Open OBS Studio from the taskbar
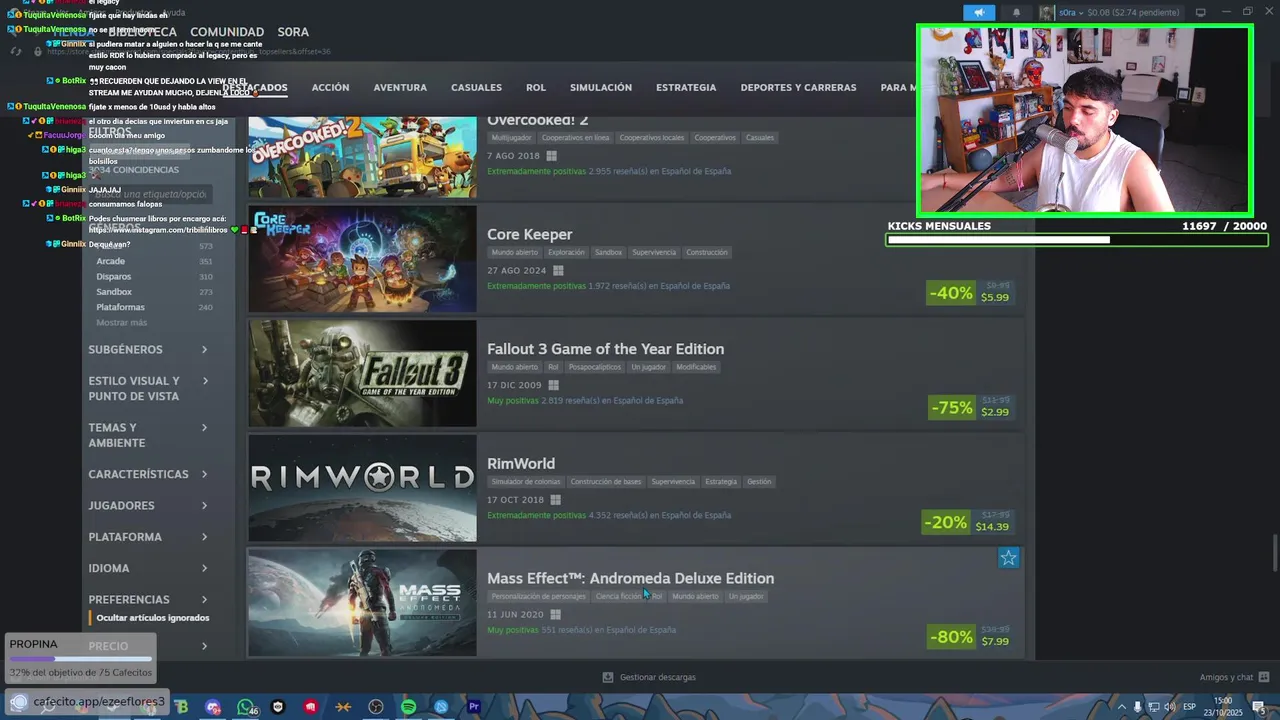 (x=376, y=707)
